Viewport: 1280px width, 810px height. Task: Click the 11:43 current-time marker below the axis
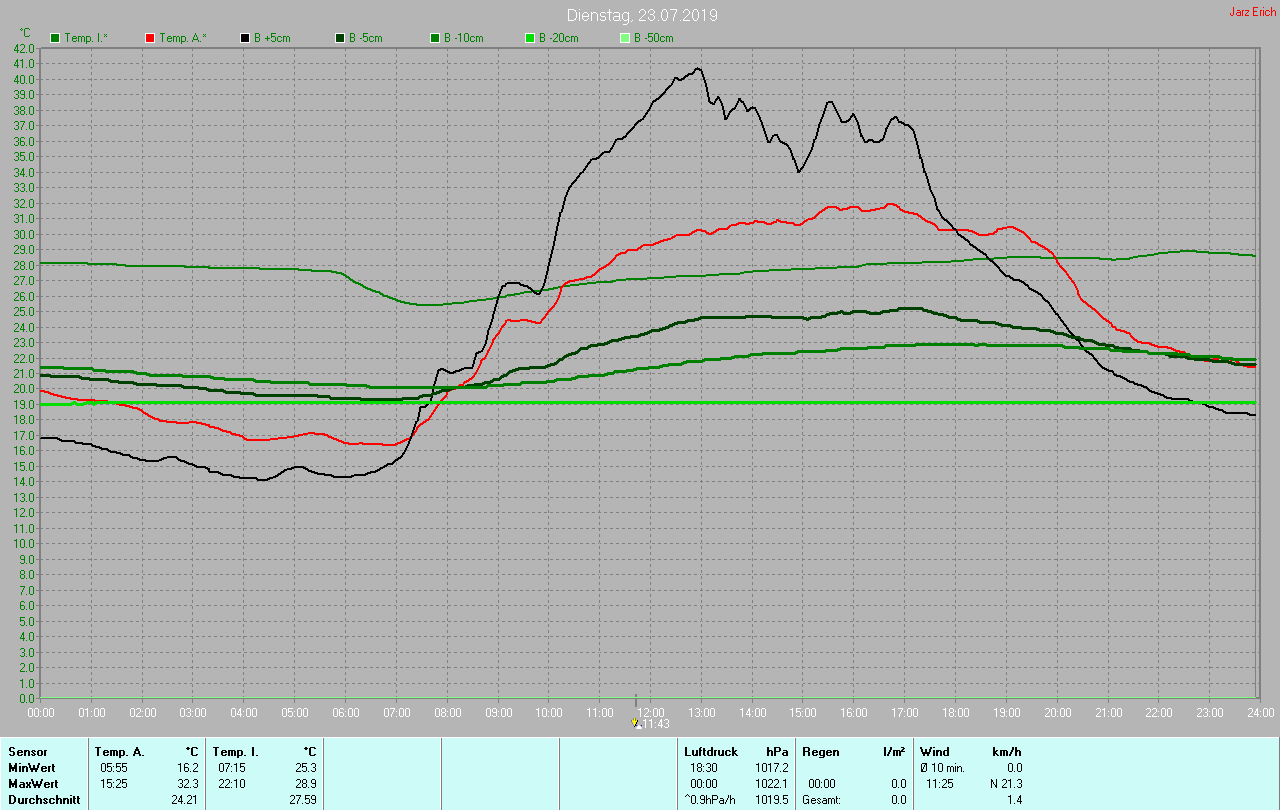(x=650, y=723)
